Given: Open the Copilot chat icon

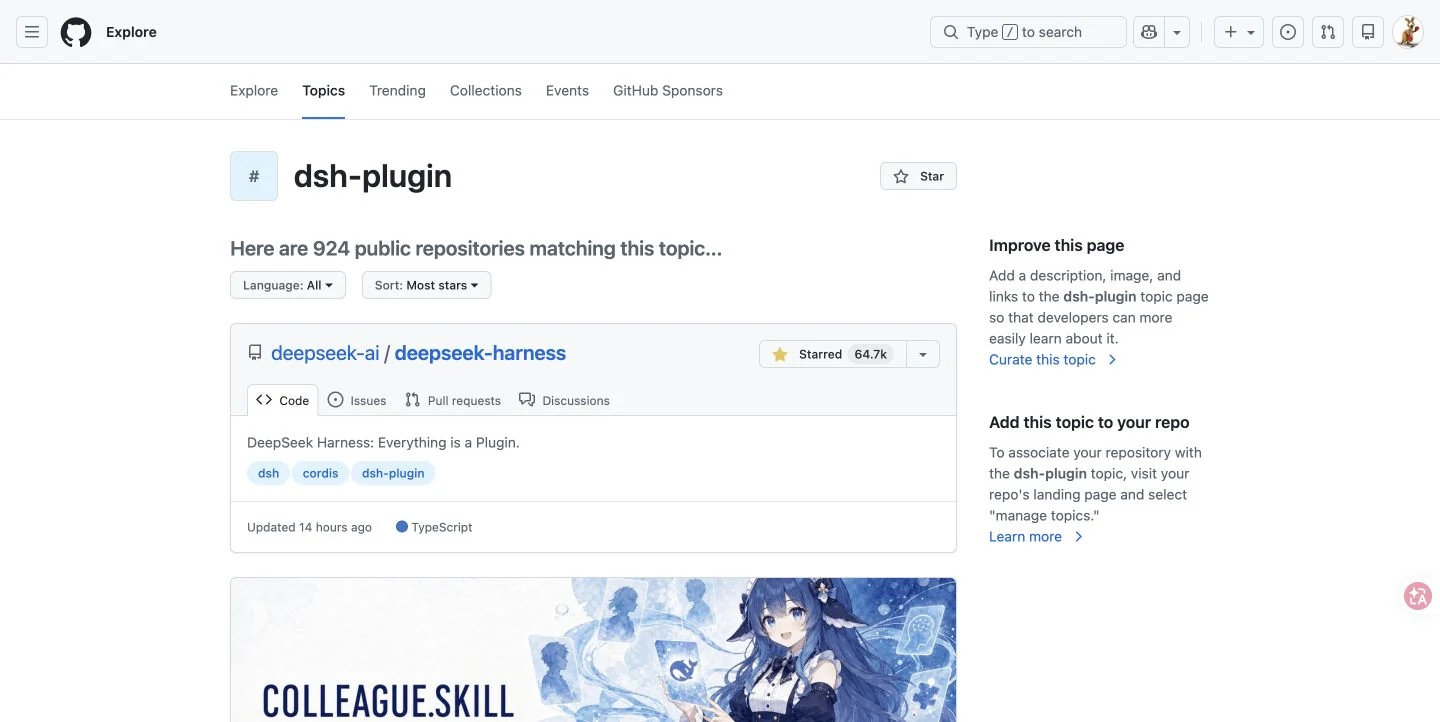Looking at the screenshot, I should (x=1149, y=32).
